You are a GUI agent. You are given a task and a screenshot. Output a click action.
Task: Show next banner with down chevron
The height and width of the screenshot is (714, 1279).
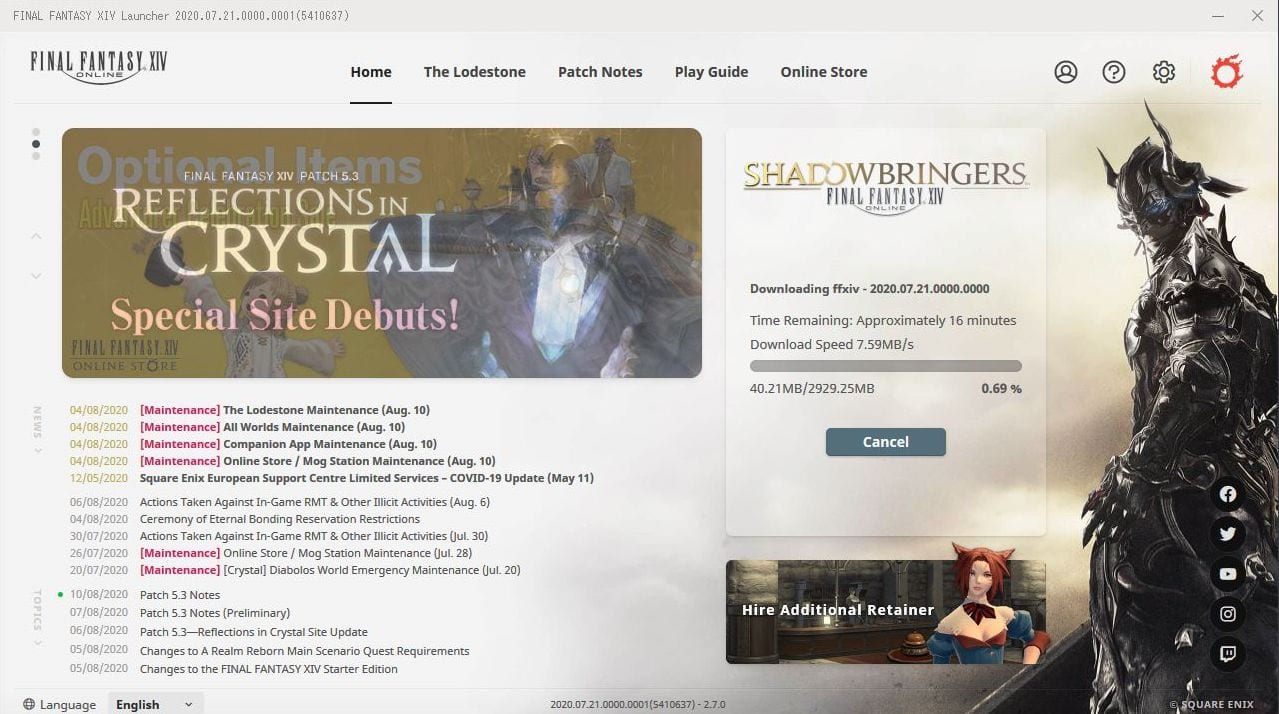[36, 276]
